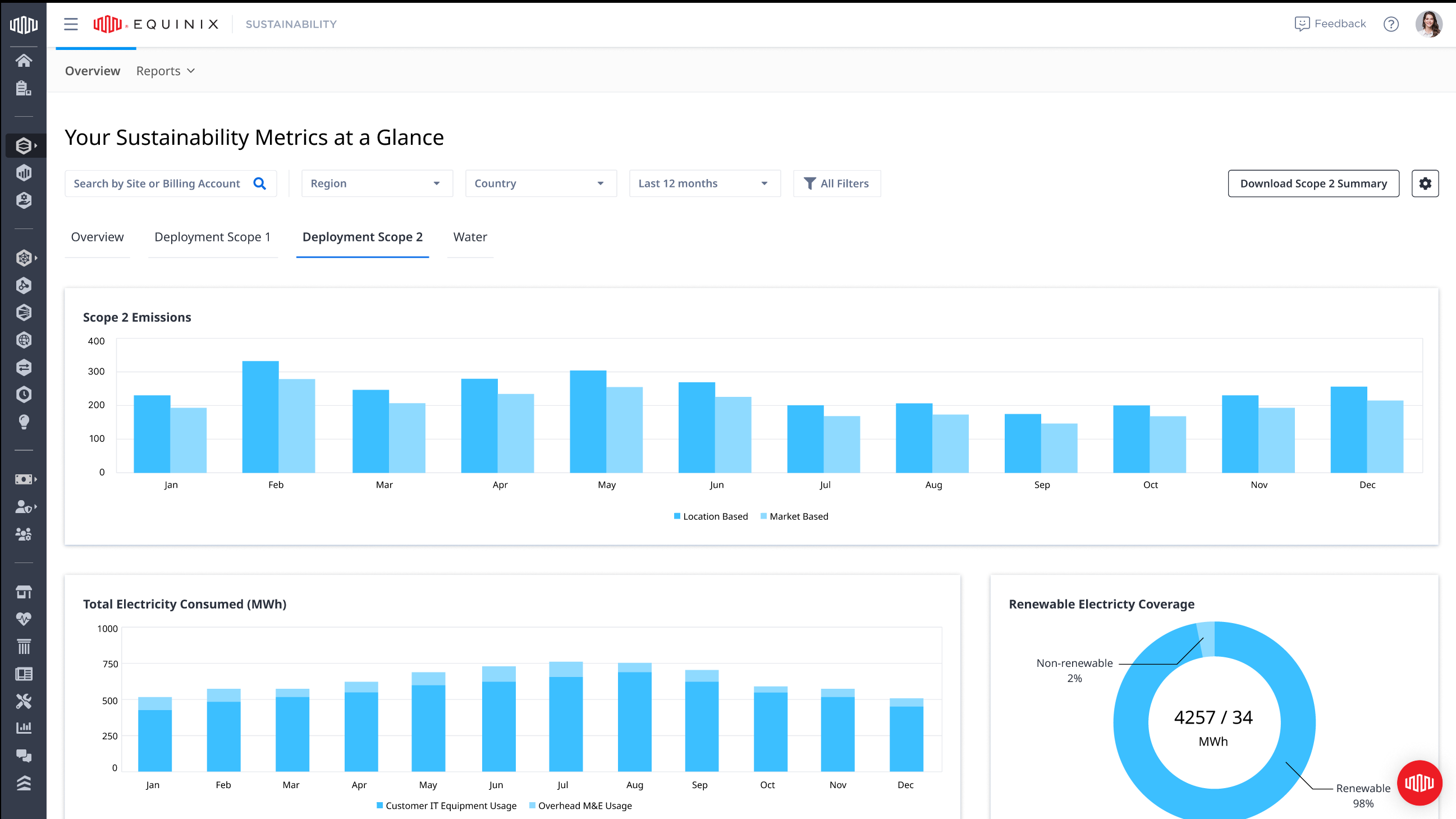
Task: Click the Equinix logo in sidebar top
Action: click(x=23, y=24)
